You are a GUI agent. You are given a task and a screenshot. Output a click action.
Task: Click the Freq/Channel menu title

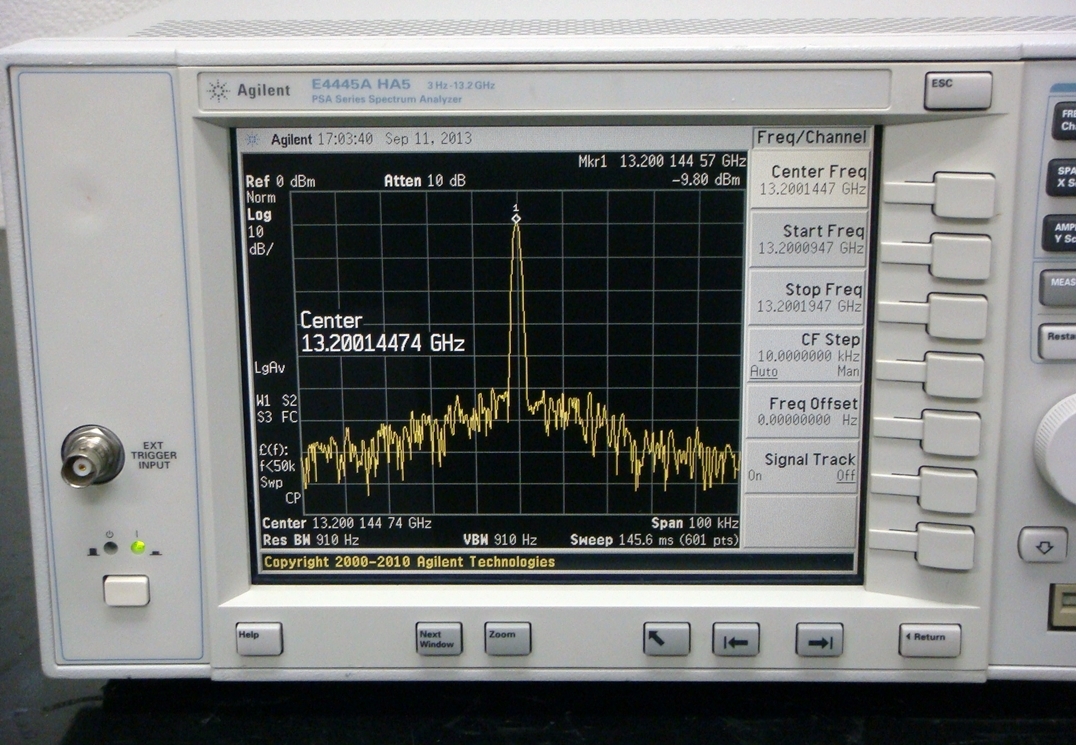811,137
